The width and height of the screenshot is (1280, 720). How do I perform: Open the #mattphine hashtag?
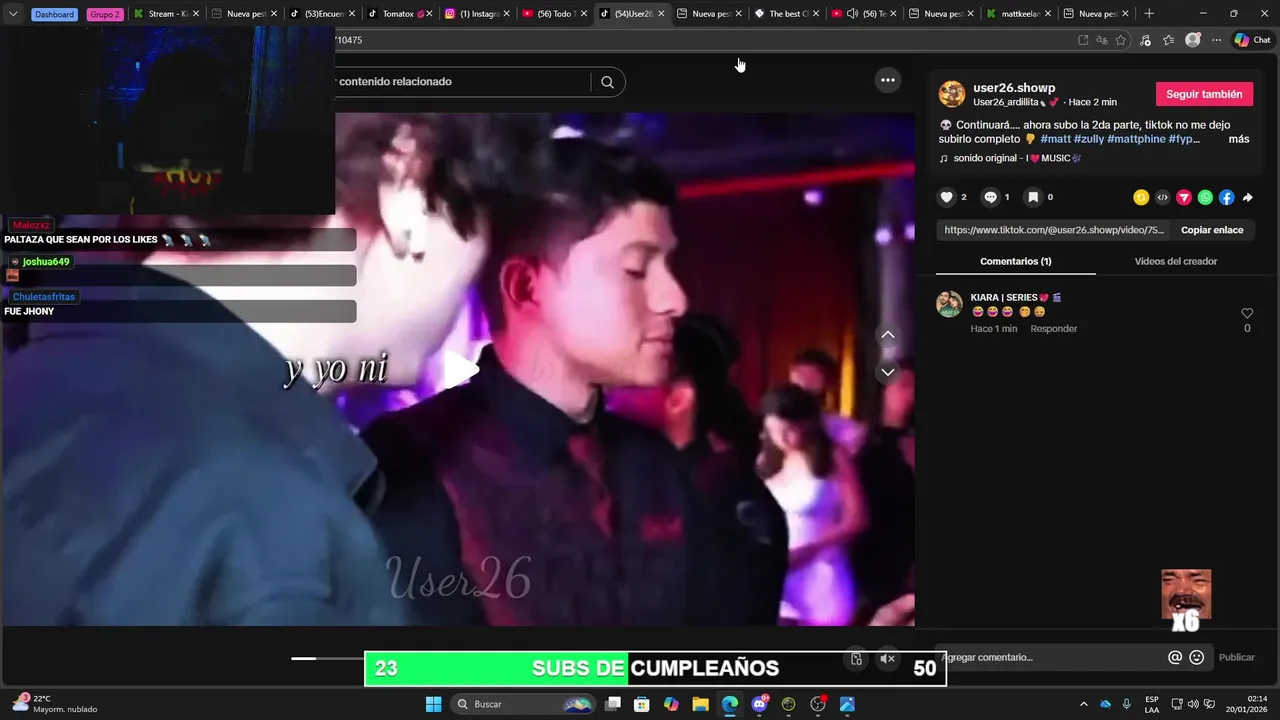tap(1136, 139)
